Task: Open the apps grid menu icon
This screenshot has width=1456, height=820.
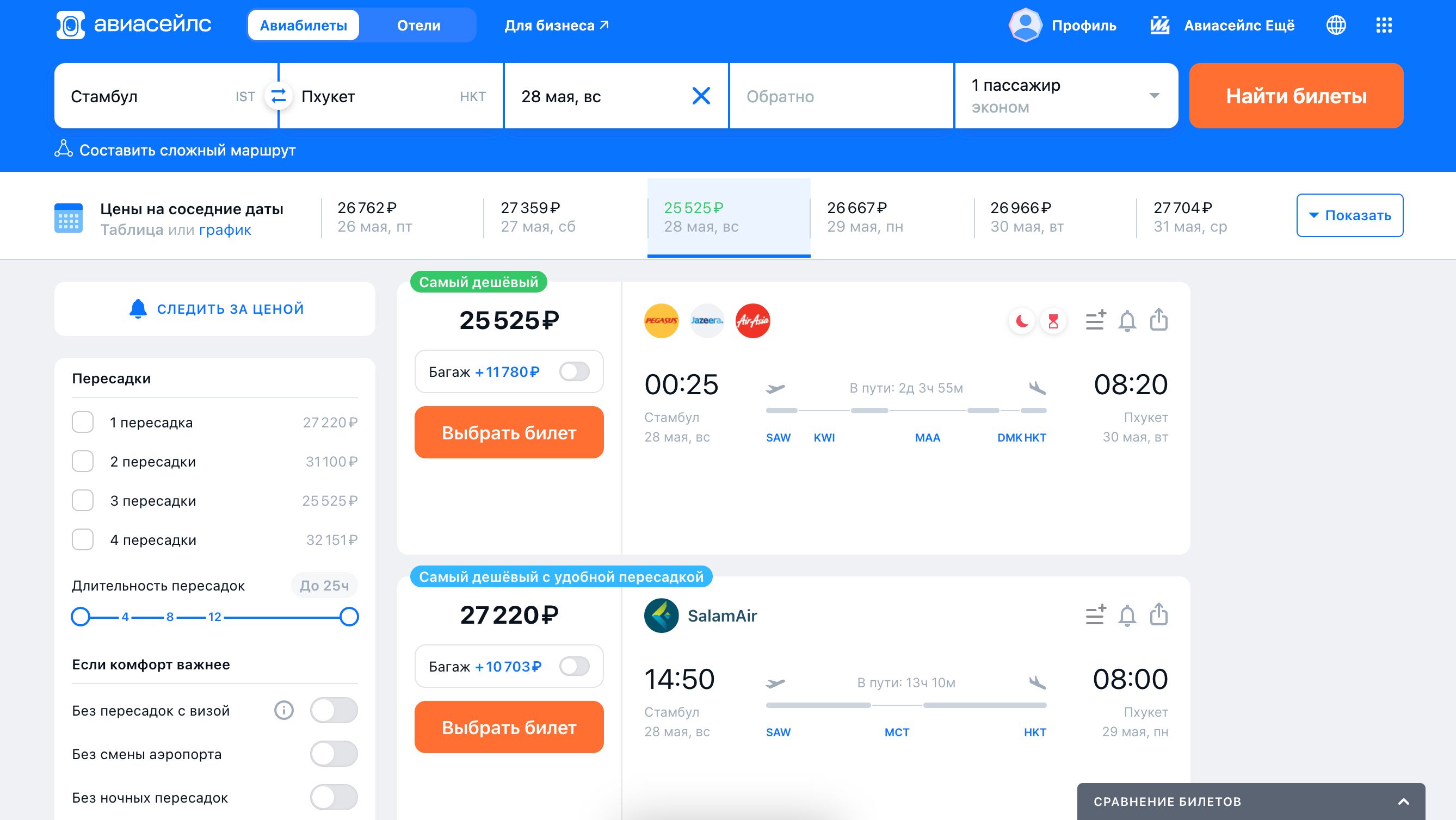Action: point(1384,25)
